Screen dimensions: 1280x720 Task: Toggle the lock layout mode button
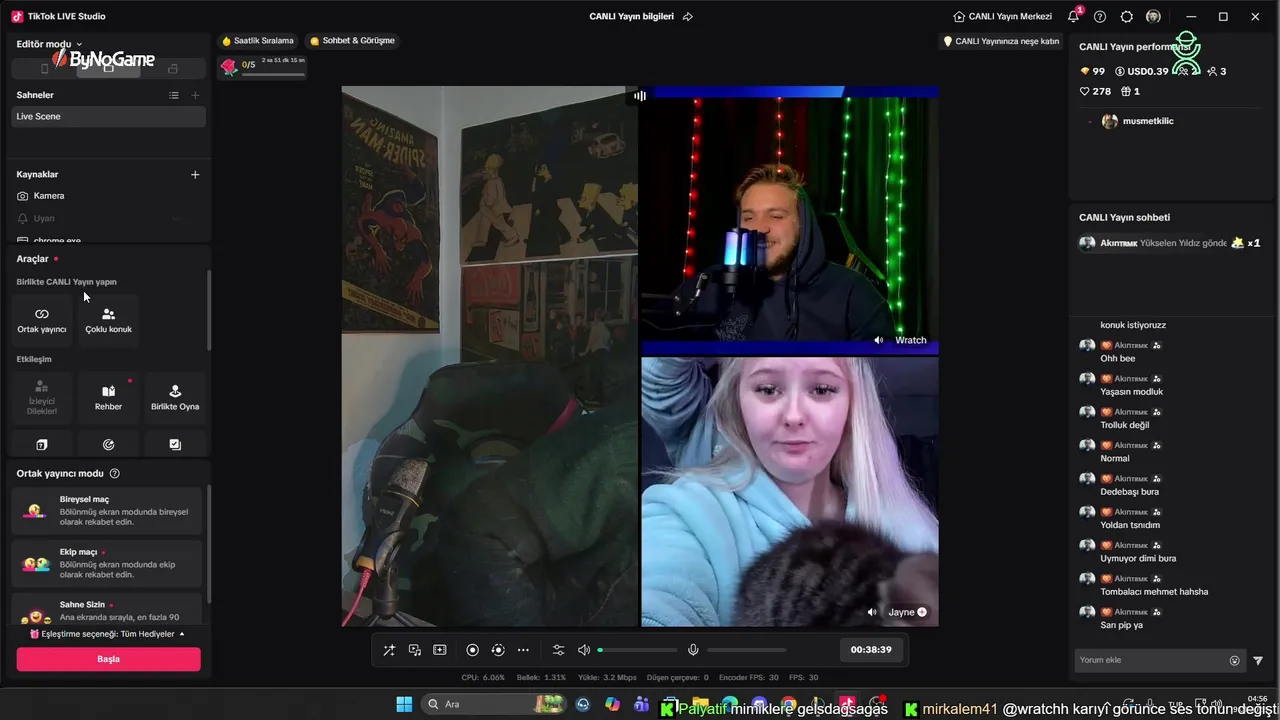coord(172,68)
